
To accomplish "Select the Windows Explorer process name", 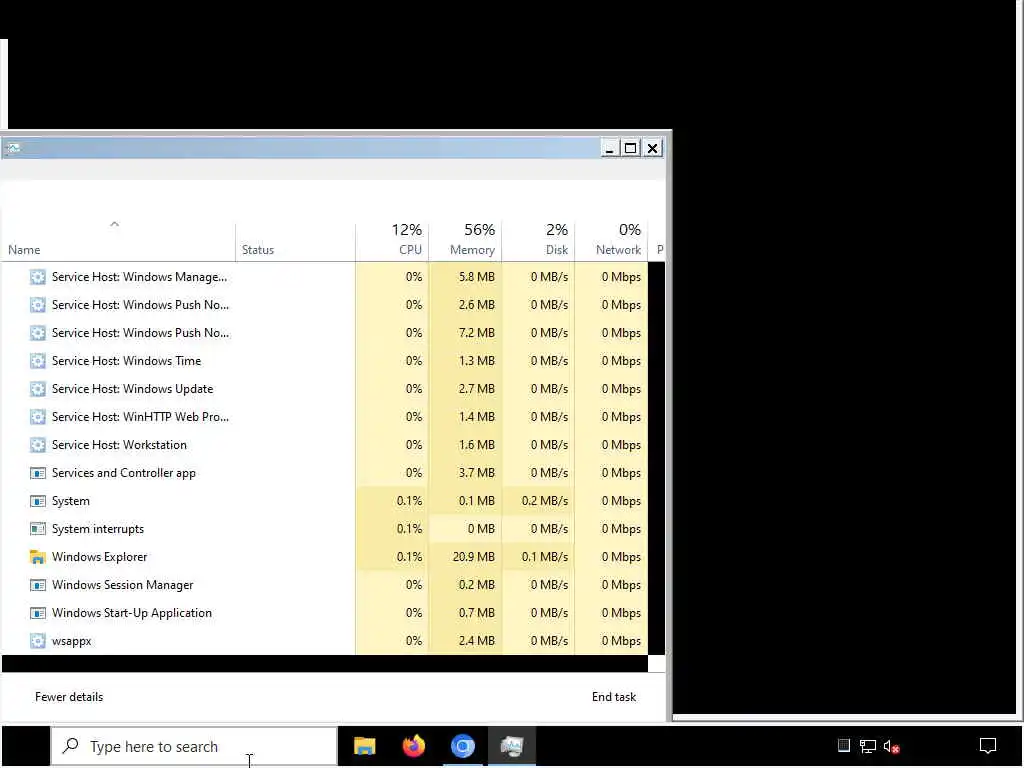I will 99,557.
